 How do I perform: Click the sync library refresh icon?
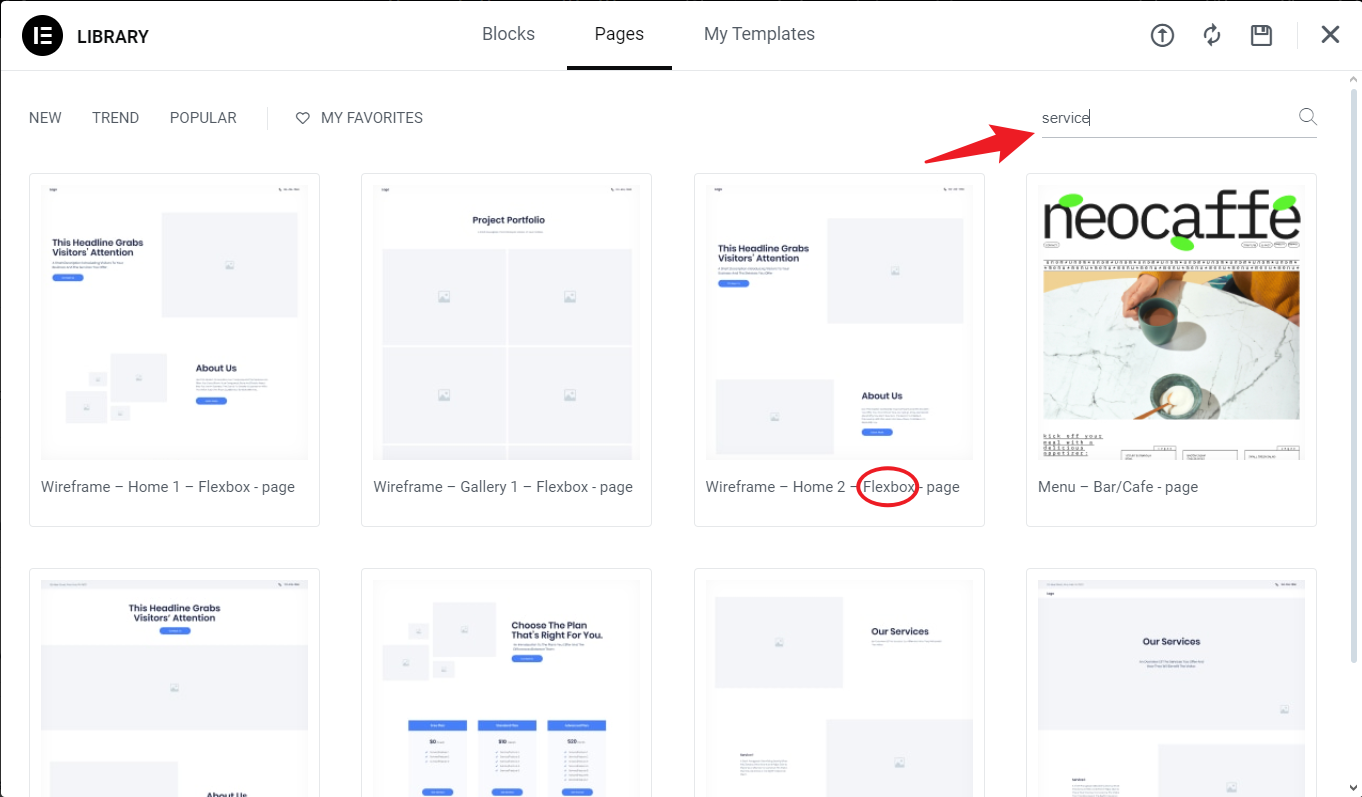coord(1212,35)
